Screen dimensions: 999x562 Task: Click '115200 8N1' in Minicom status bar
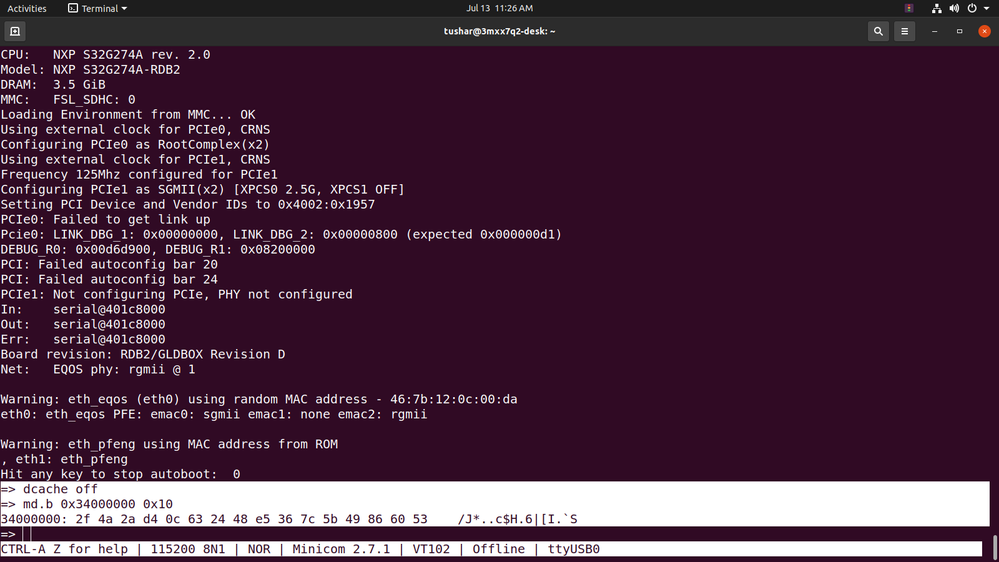pos(188,549)
